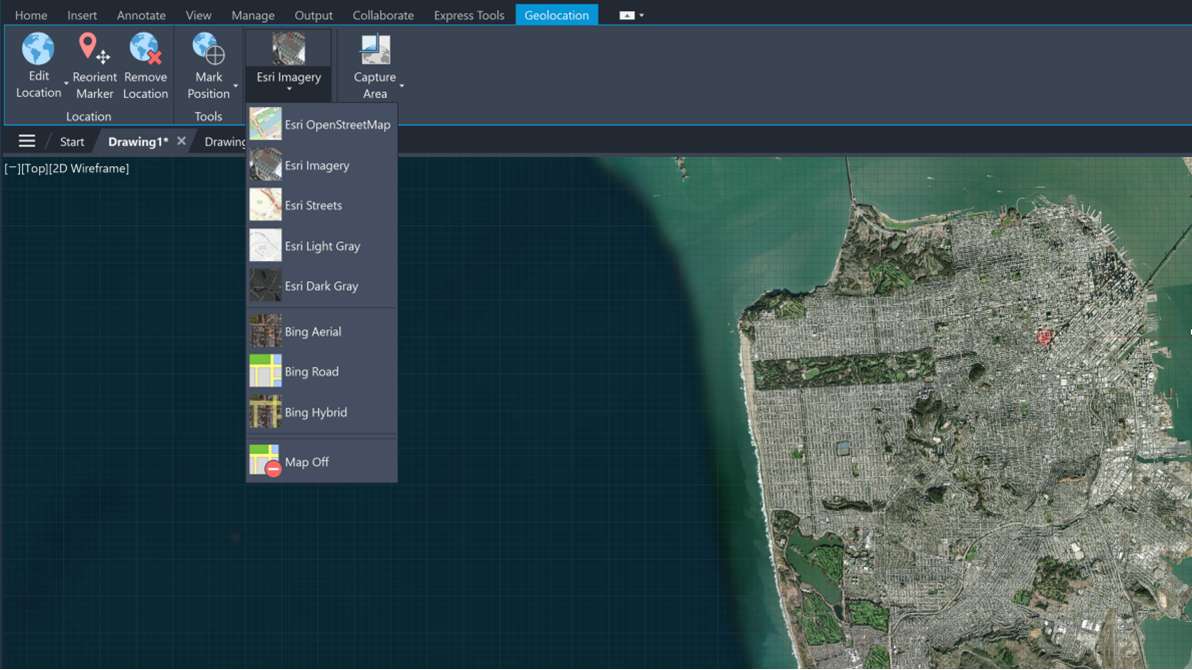Select the Bing Aerial thumbnail icon
1192x670 pixels.
pyautogui.click(x=265, y=332)
